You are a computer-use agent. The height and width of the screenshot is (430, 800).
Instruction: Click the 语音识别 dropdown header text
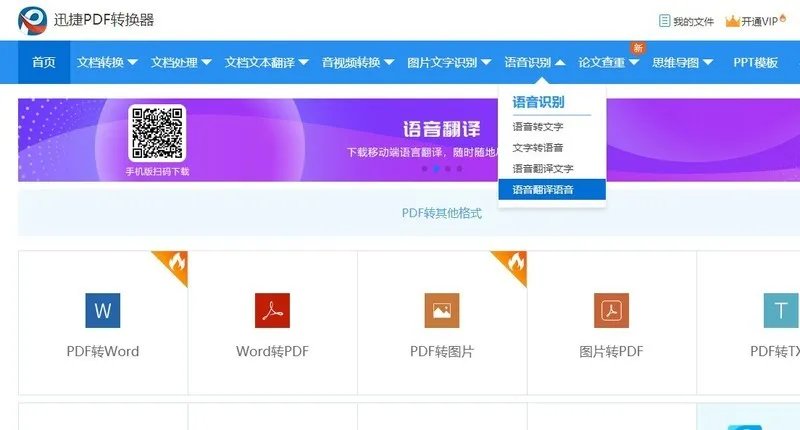pos(538,102)
